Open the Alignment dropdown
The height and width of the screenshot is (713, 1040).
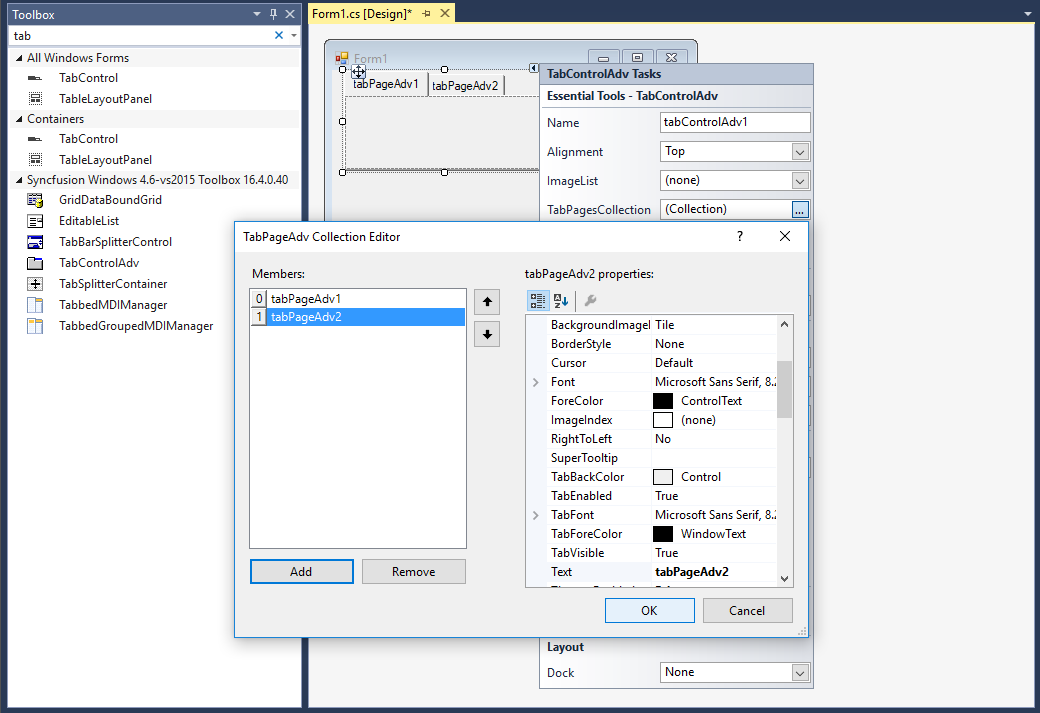click(x=799, y=152)
